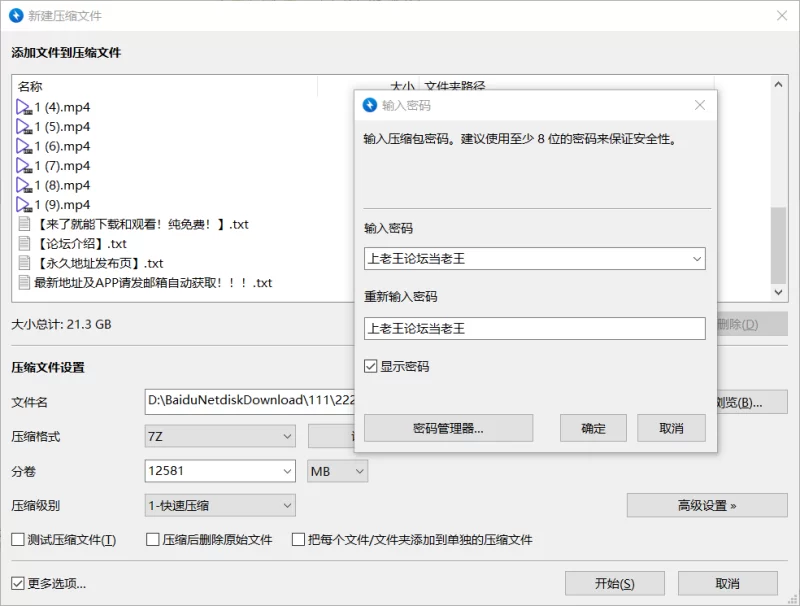Click text file icon of 【永久地址发布页】.txt
800x606 pixels.
pos(24,263)
